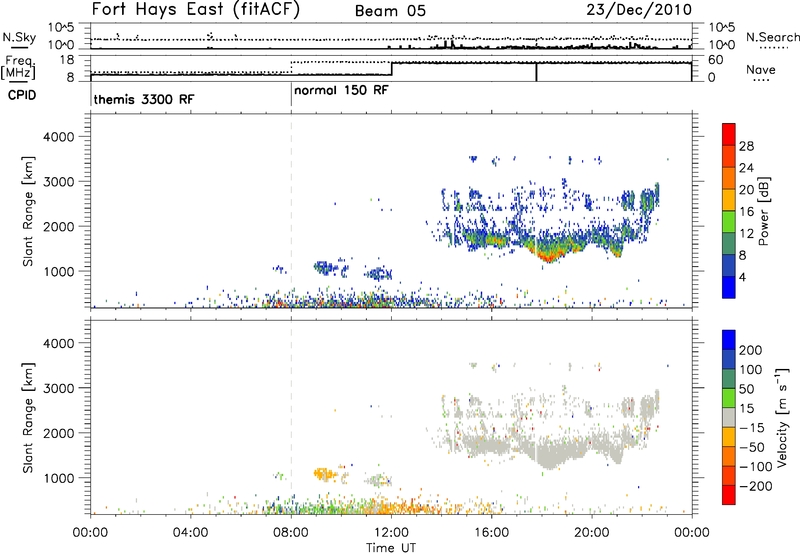Pick the bright blue segment below 4 dB
The height and width of the screenshot is (554, 800).
coord(729,287)
